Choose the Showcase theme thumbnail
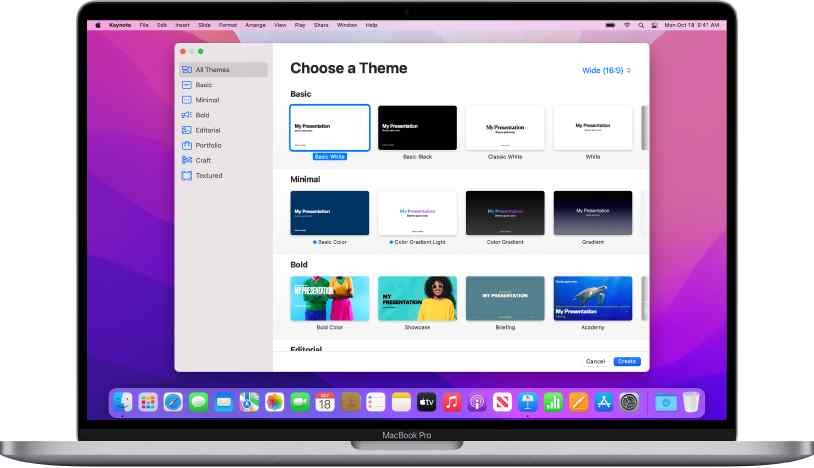The image size is (814, 468). [417, 298]
